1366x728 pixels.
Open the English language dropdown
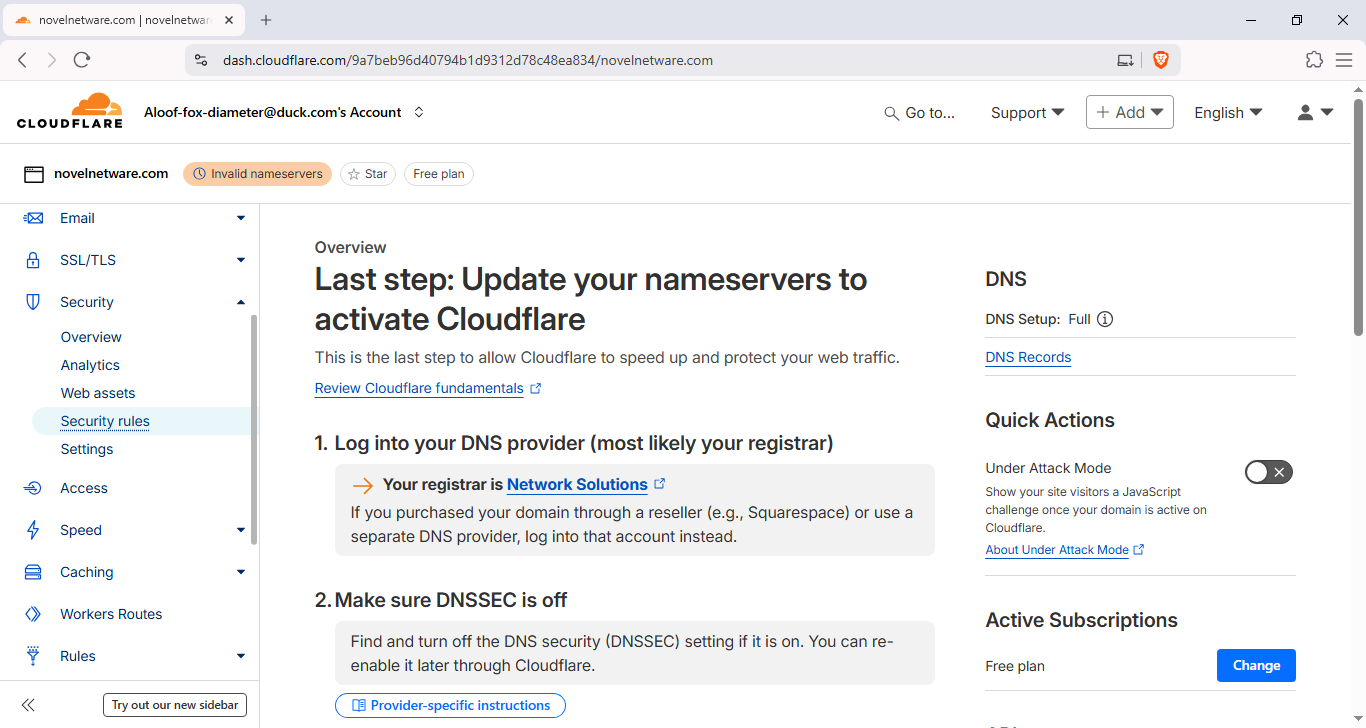(x=1227, y=113)
